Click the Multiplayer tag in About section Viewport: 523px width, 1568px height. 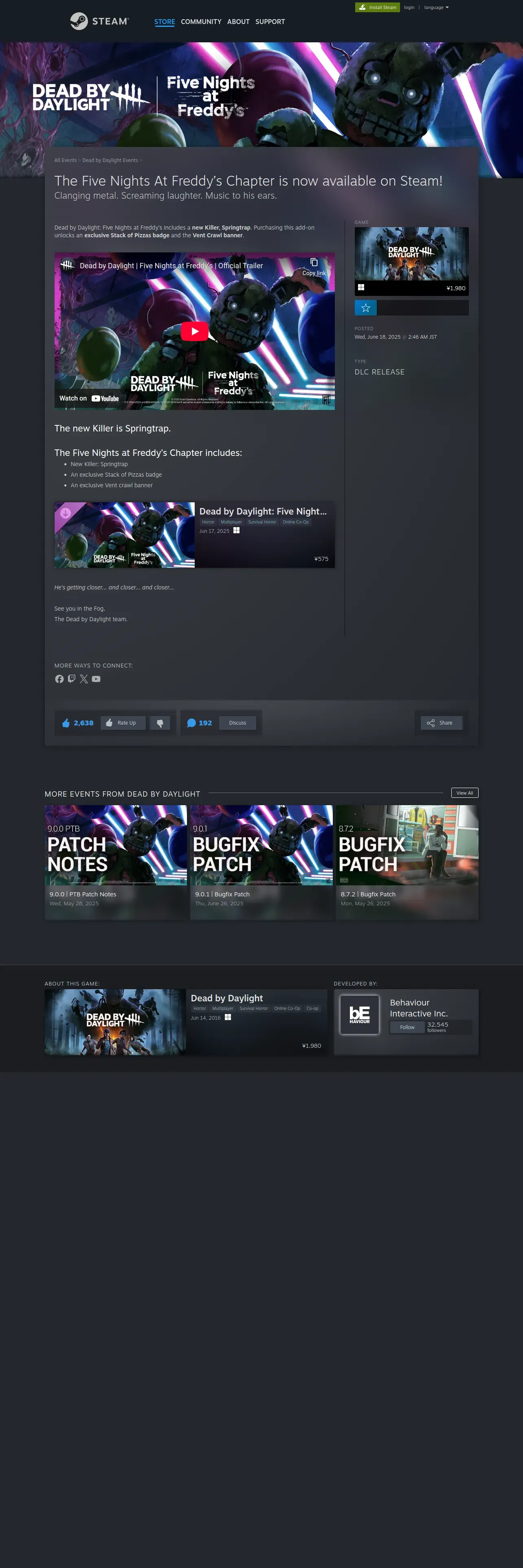(x=223, y=1009)
